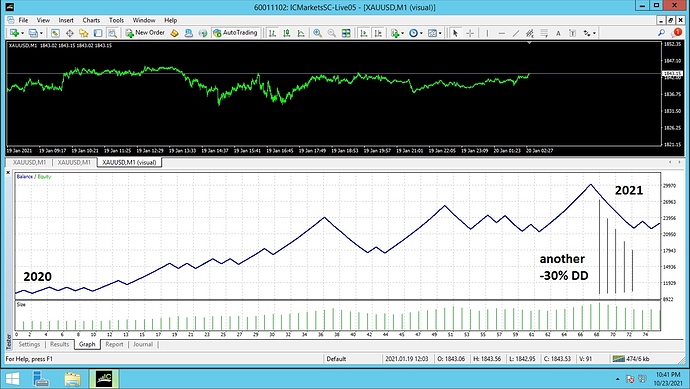The height and width of the screenshot is (389, 690).
Task: Open the Periods clock icon
Action: [x=413, y=33]
